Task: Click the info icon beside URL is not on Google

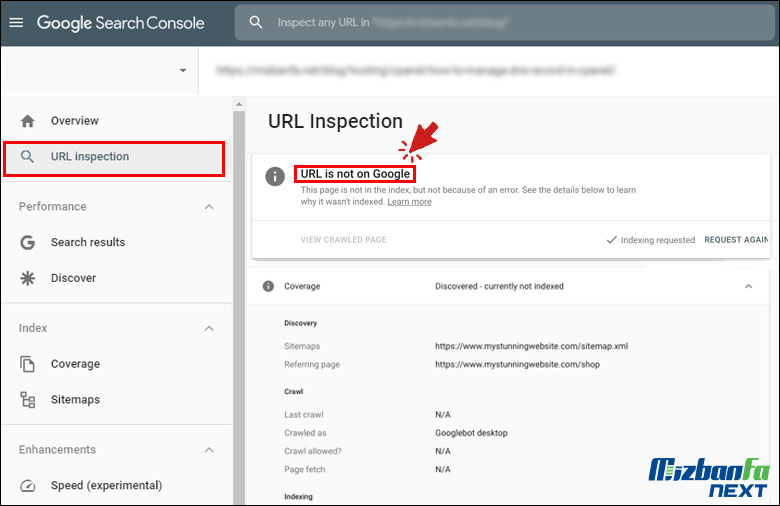Action: point(275,176)
